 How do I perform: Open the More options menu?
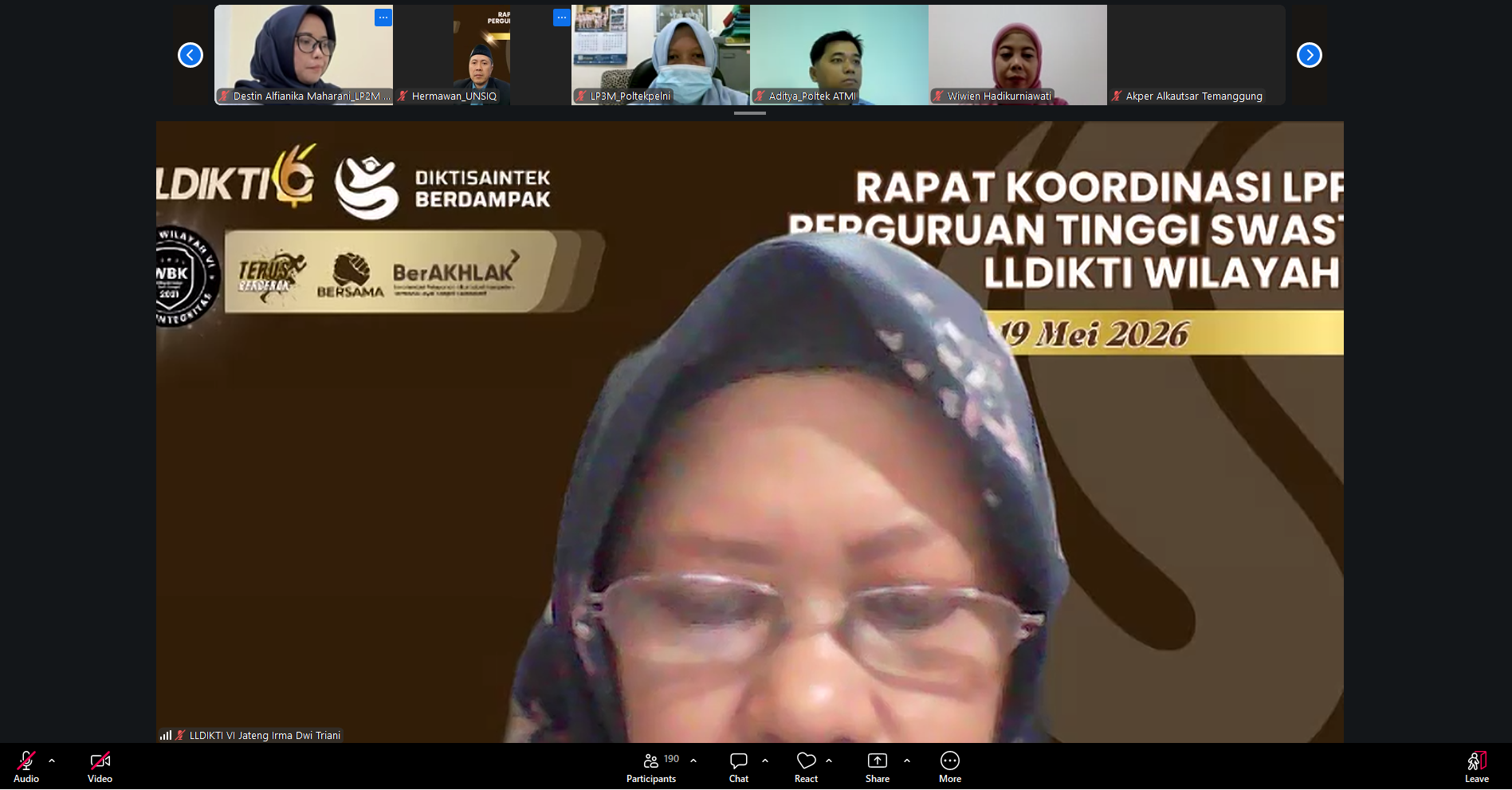pos(950,767)
